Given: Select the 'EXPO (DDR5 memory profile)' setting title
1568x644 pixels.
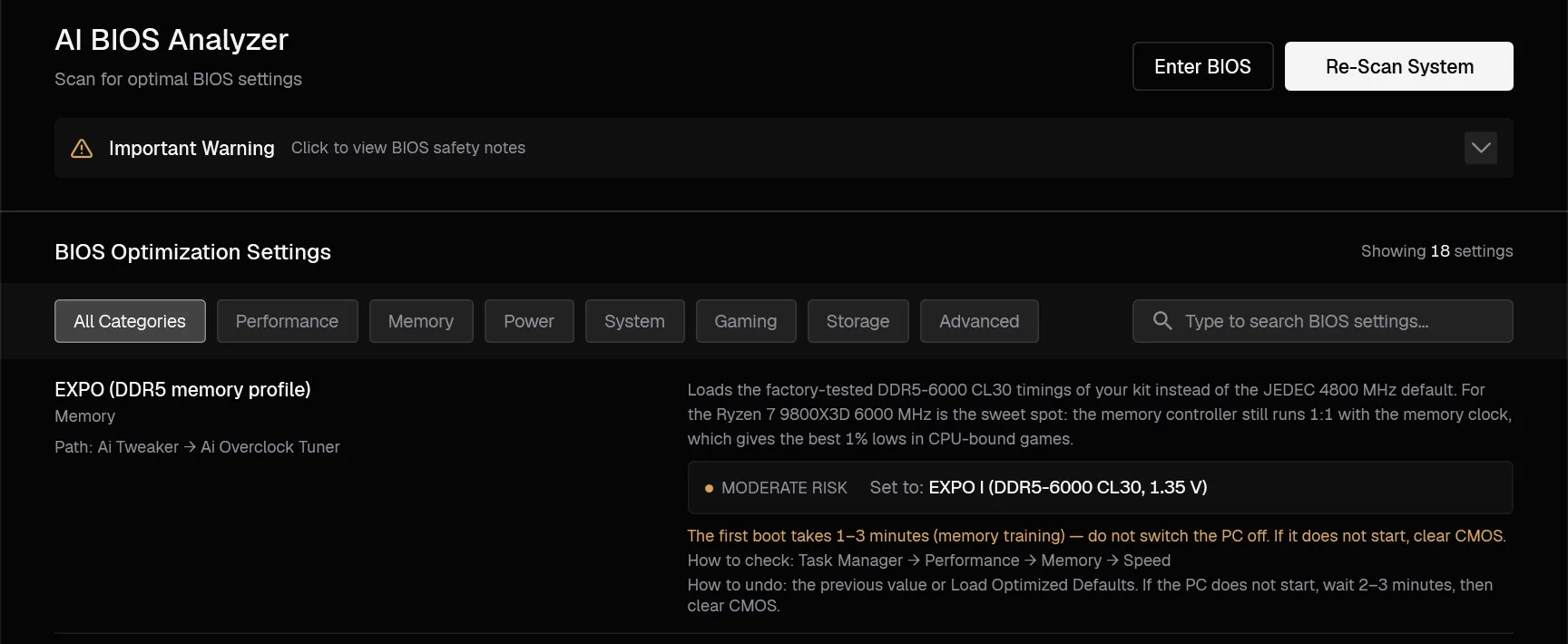Looking at the screenshot, I should click(x=182, y=389).
